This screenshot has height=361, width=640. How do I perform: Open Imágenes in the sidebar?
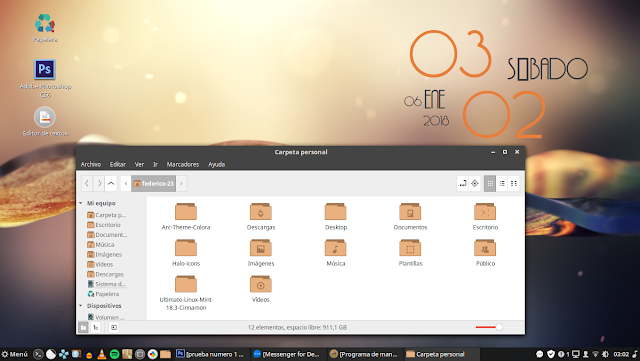point(104,254)
